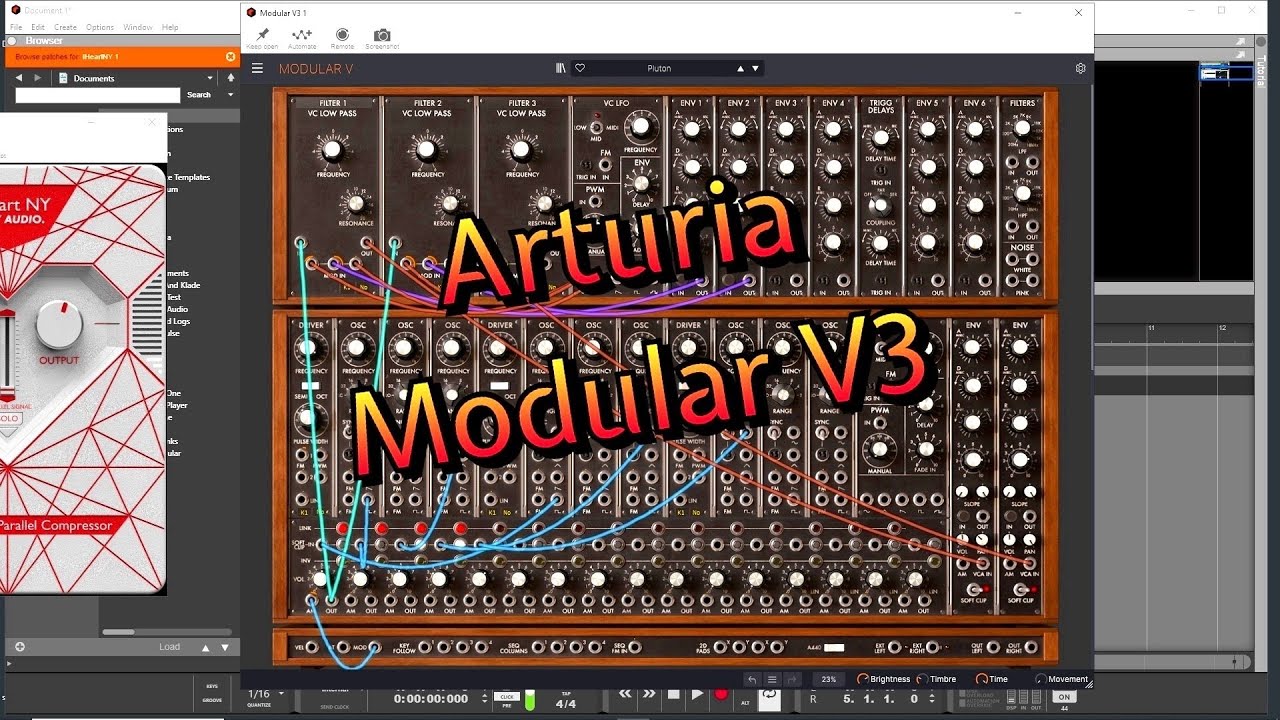Turn the Filter 1 Frequency knob
1280x720 pixels.
[333, 150]
